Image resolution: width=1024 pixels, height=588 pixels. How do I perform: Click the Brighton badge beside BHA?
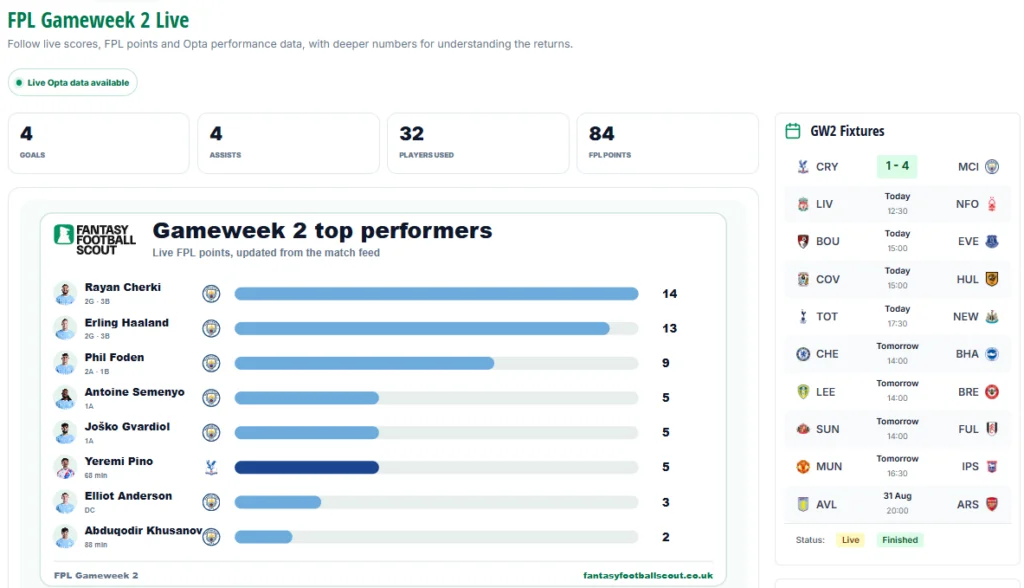tap(992, 353)
